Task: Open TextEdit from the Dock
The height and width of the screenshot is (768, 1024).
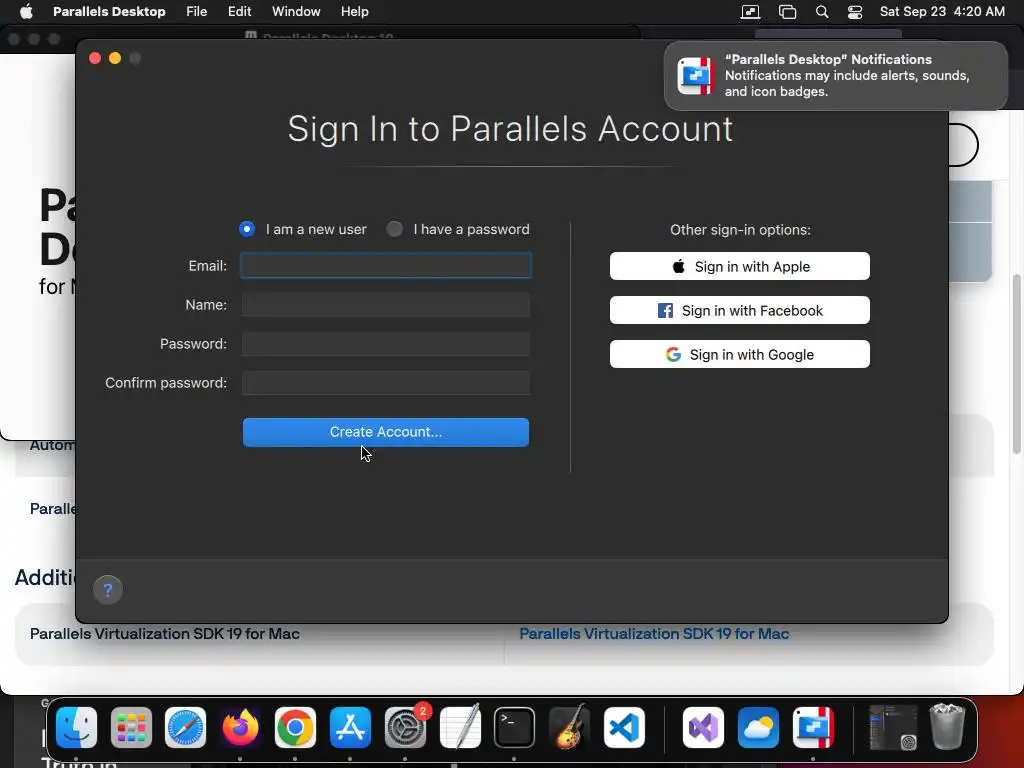Action: pyautogui.click(x=460, y=728)
